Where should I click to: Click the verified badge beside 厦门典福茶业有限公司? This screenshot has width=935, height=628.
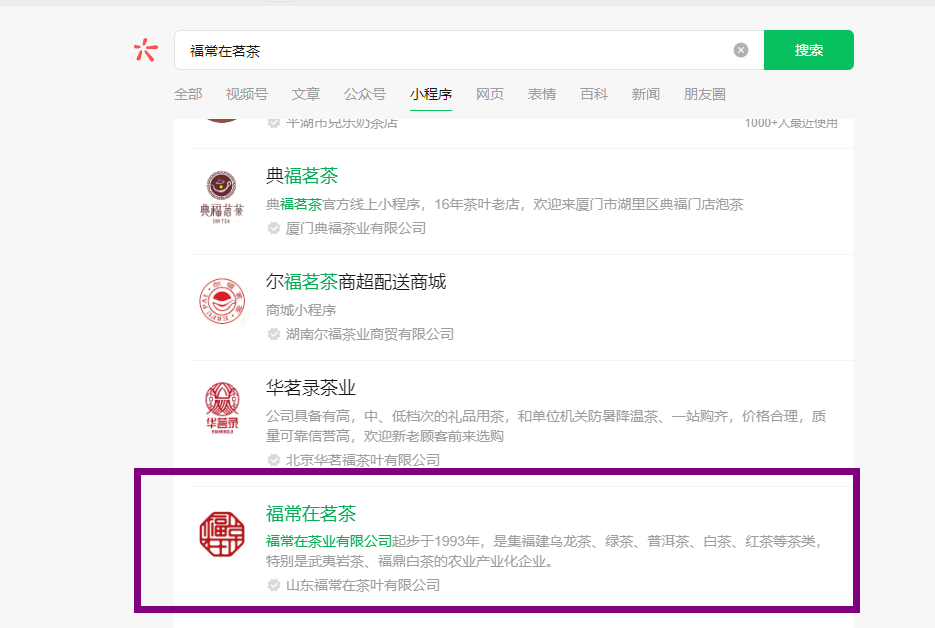tap(274, 228)
